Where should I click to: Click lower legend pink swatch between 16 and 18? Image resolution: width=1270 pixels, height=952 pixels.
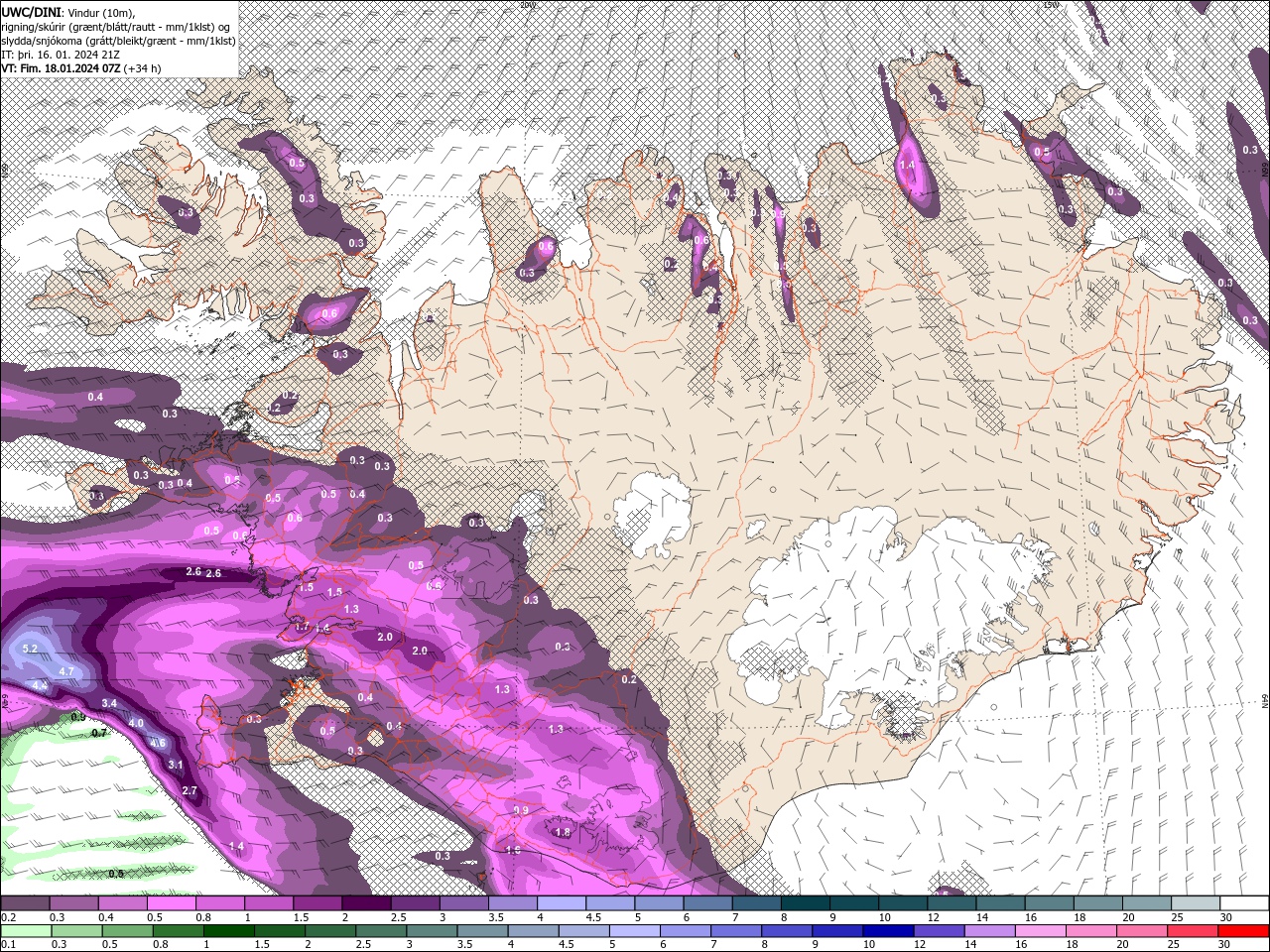[1041, 931]
